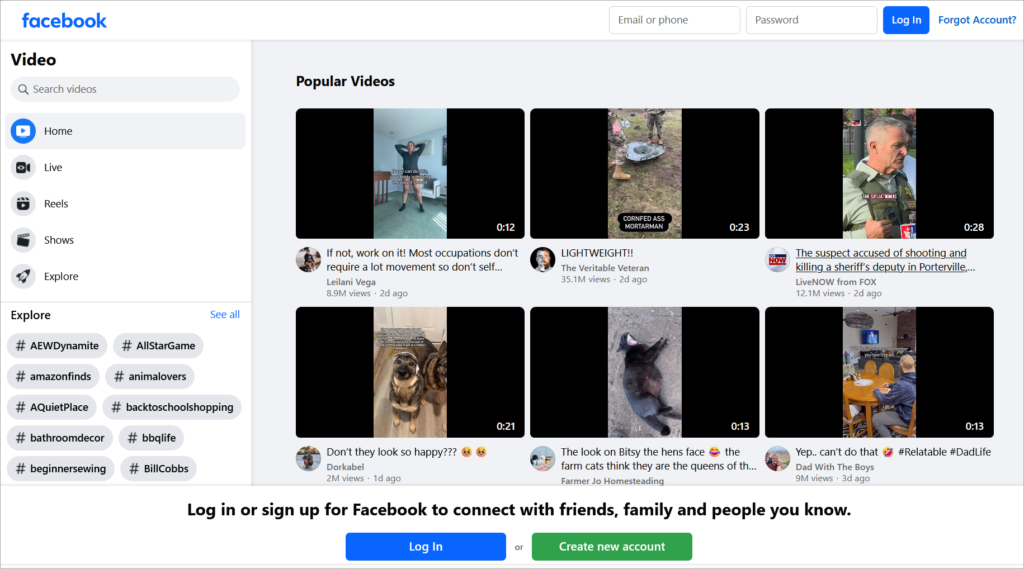The width and height of the screenshot is (1024, 569).
Task: Click the search magnifier icon
Action: click(x=23, y=89)
